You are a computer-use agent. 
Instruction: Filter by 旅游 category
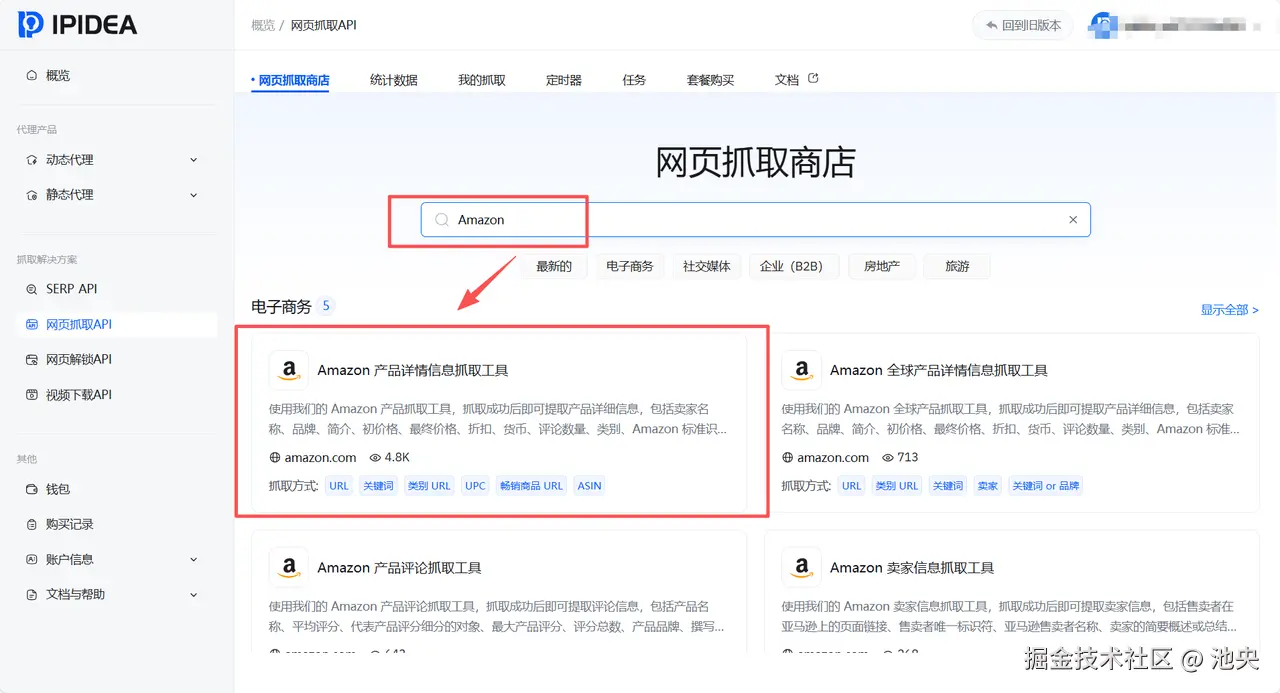pos(957,266)
